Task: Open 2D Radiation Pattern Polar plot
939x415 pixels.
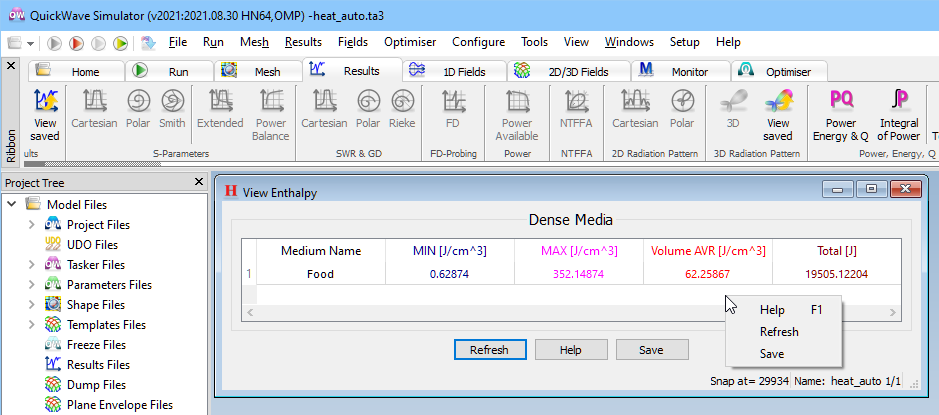Action: click(x=681, y=108)
